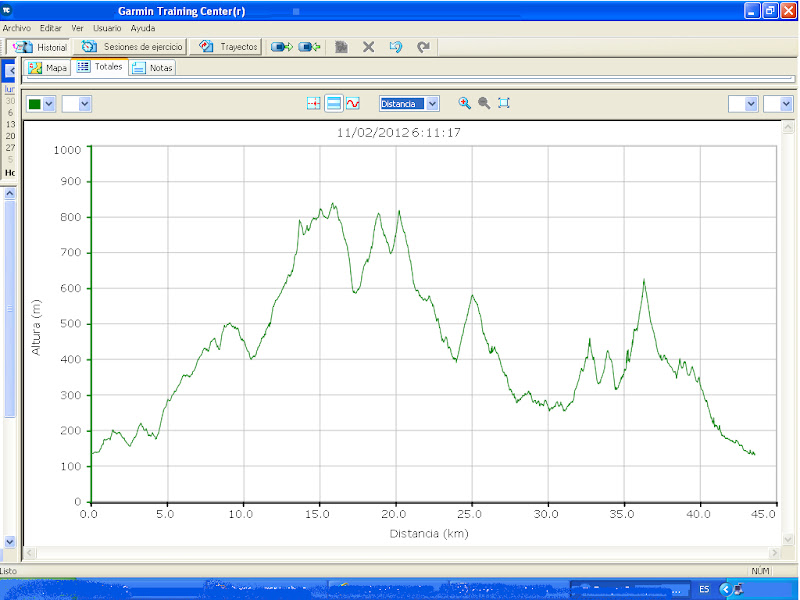Viewport: 800px width, 600px height.
Task: Click the redo arrow icon
Action: pos(423,47)
